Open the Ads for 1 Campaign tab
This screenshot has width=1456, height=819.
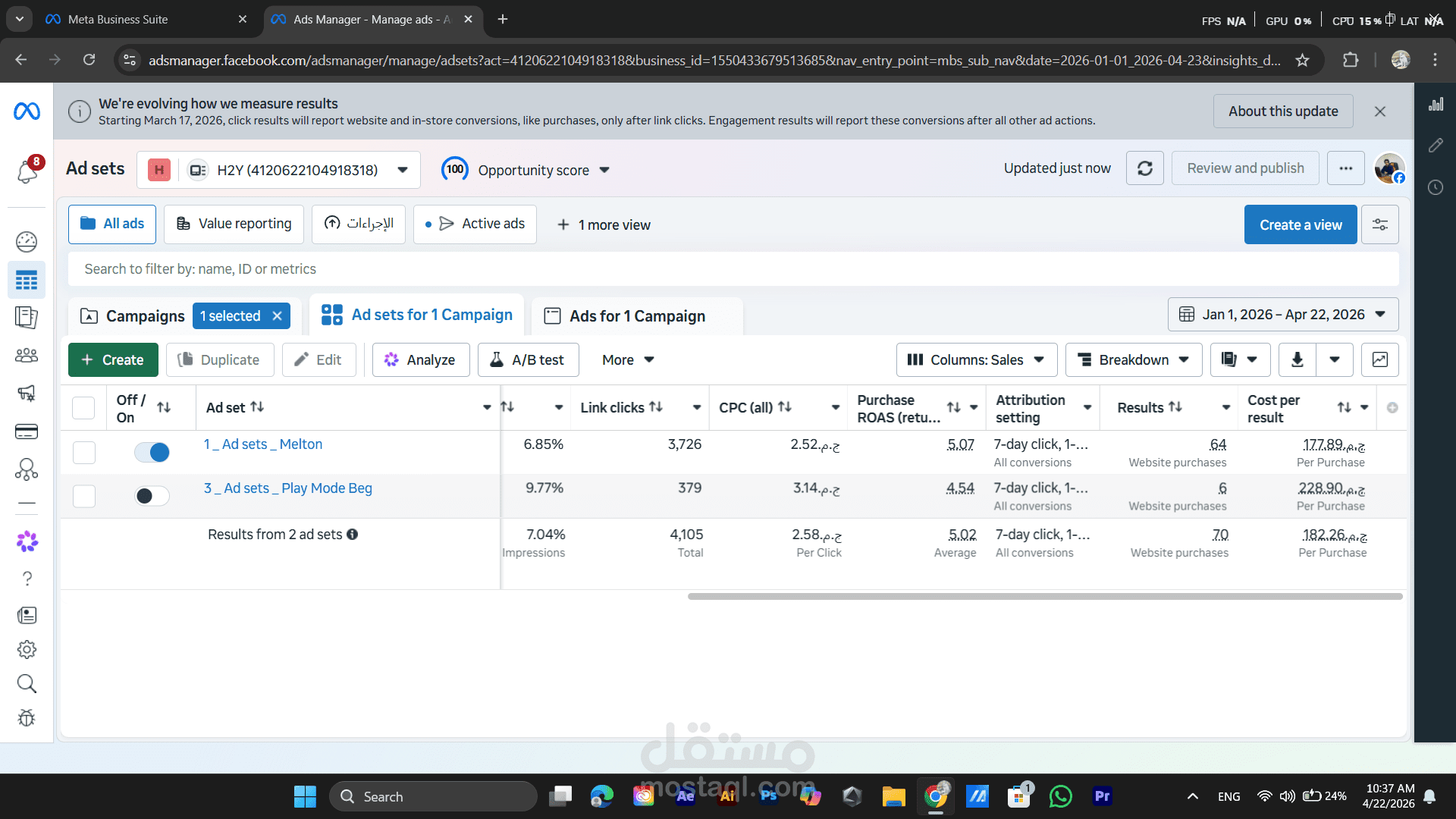(x=637, y=316)
